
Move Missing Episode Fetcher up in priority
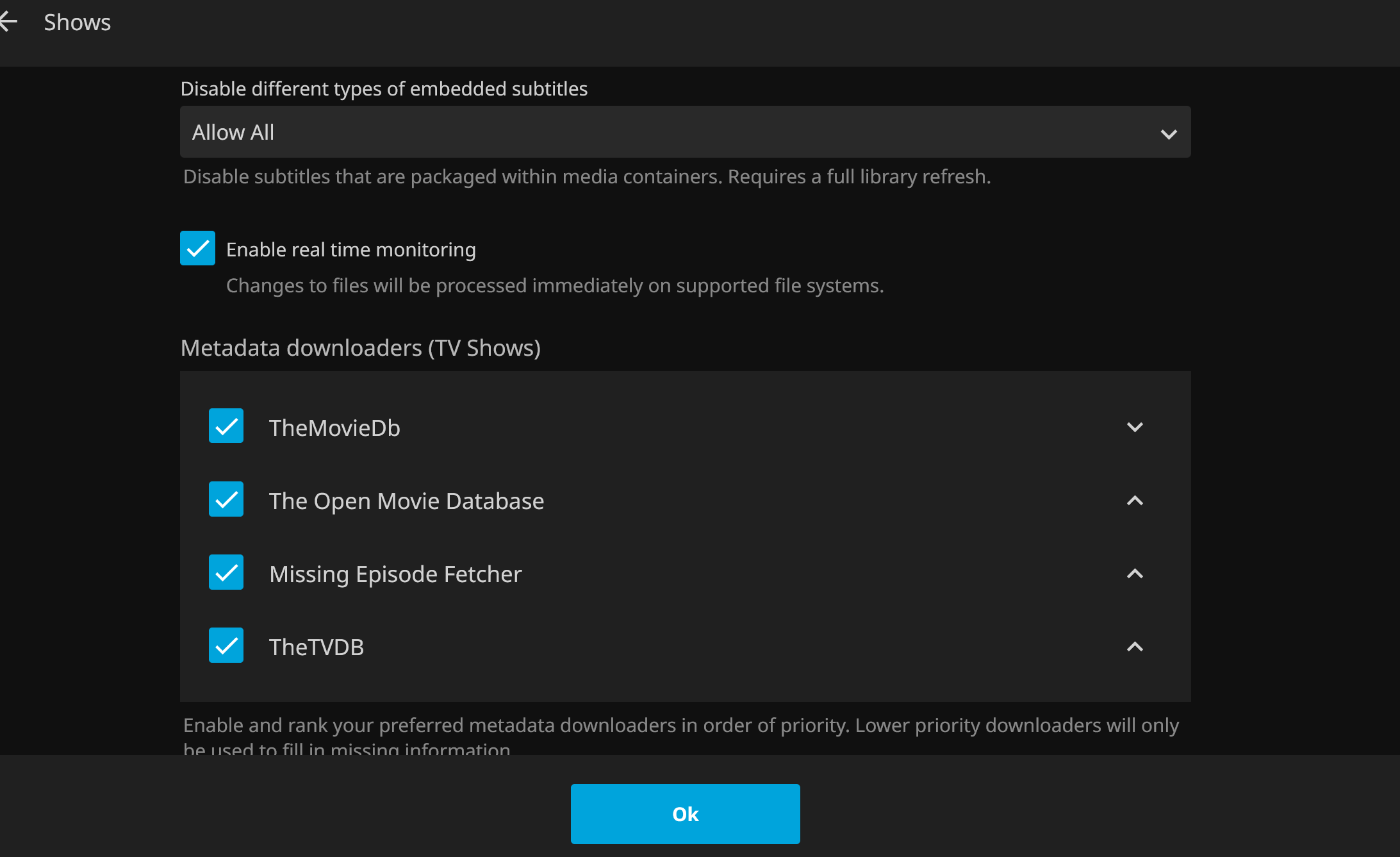click(x=1134, y=574)
